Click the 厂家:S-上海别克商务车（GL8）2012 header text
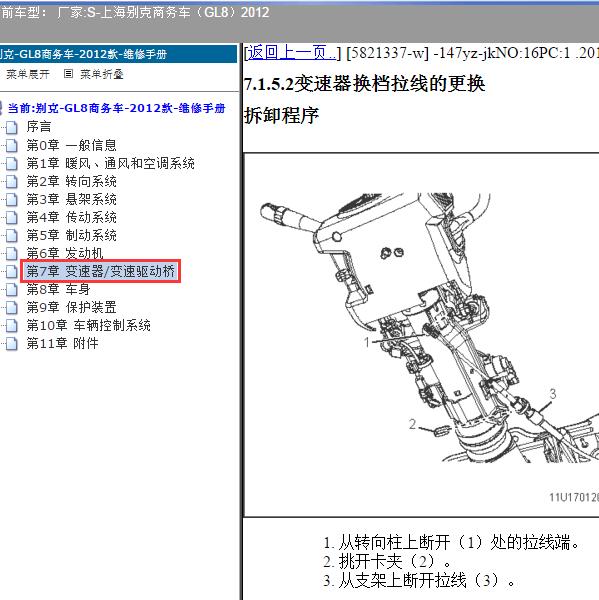Viewport: 599px width, 600px height. pos(163,13)
